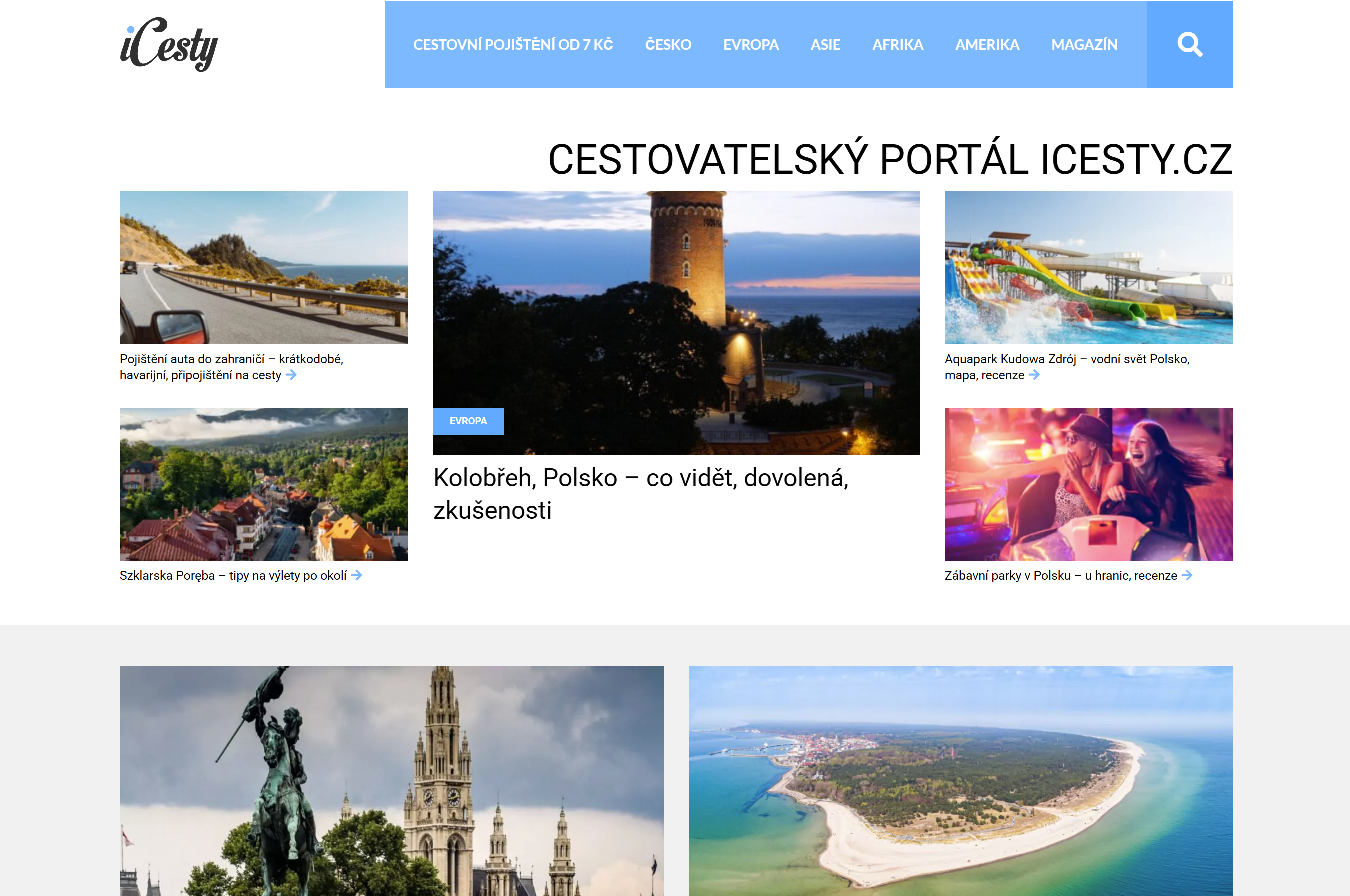The height and width of the screenshot is (896, 1350).
Task: Open the bumper cars amusement park thumbnail
Action: tap(1089, 484)
